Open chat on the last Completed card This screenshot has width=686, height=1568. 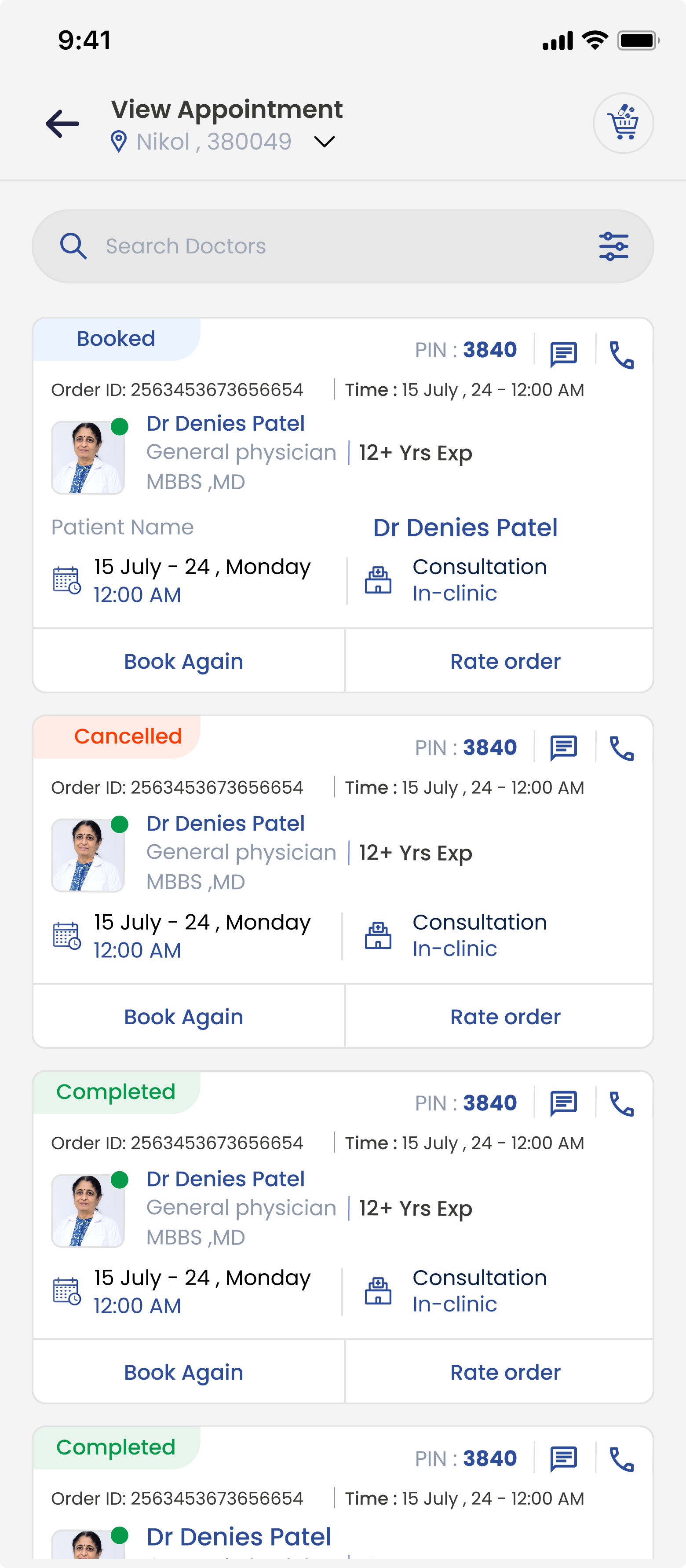pos(564,1459)
